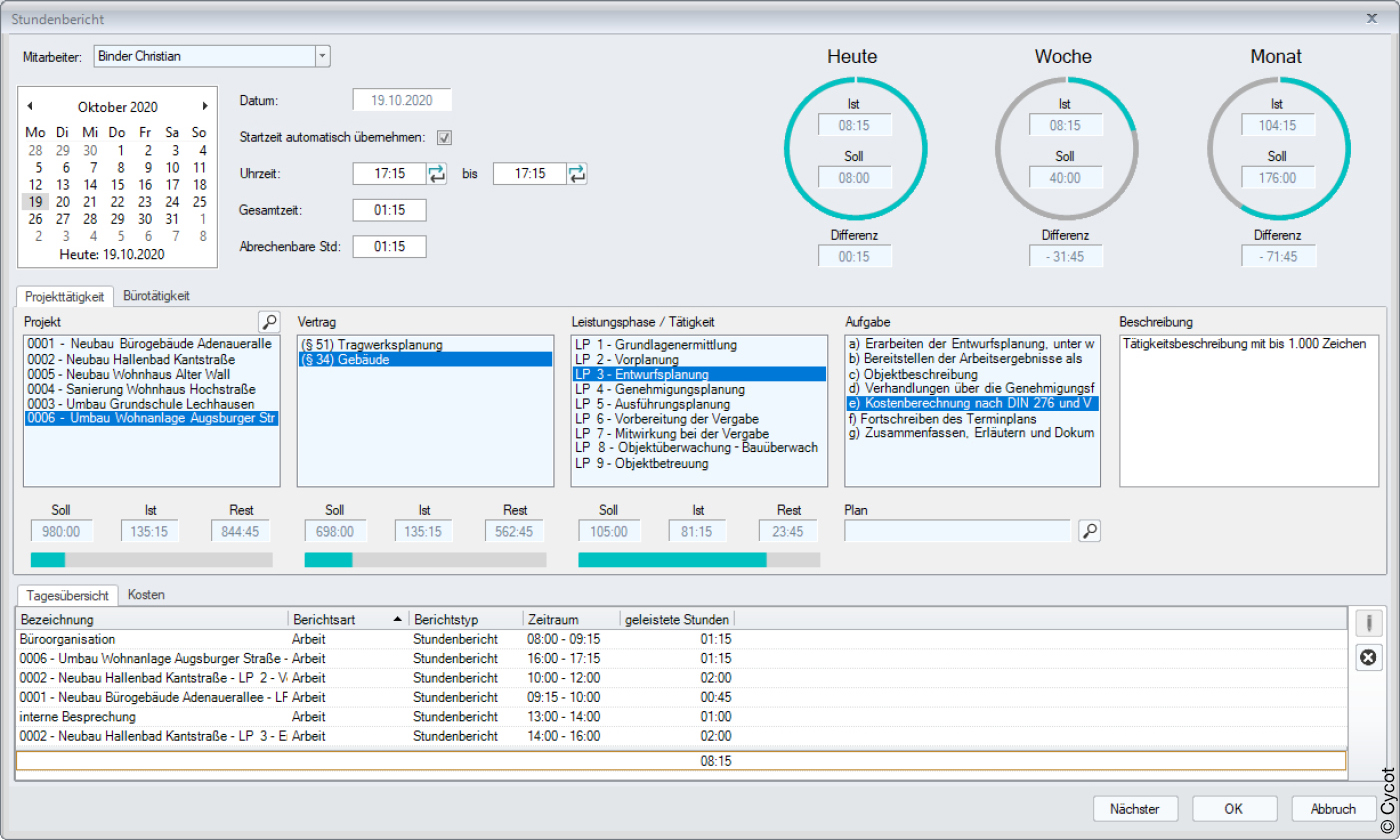Screen dimensions: 1400x840
Task: Open the magnifier search icon in the Projekt panel
Action: pyautogui.click(x=268, y=321)
